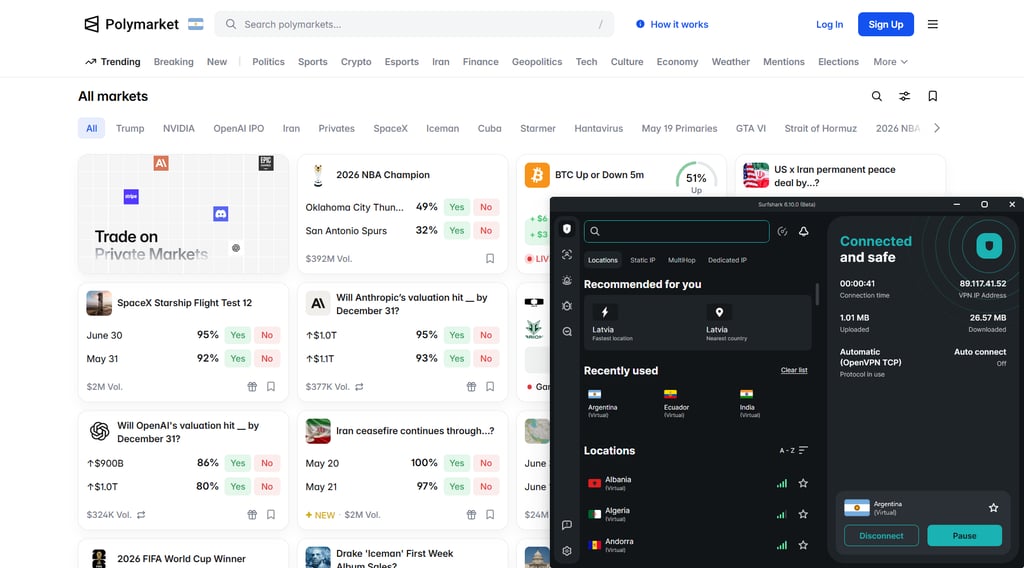Open the All markets bookmarks icon
Viewport: 1024px width, 568px height.
933,96
